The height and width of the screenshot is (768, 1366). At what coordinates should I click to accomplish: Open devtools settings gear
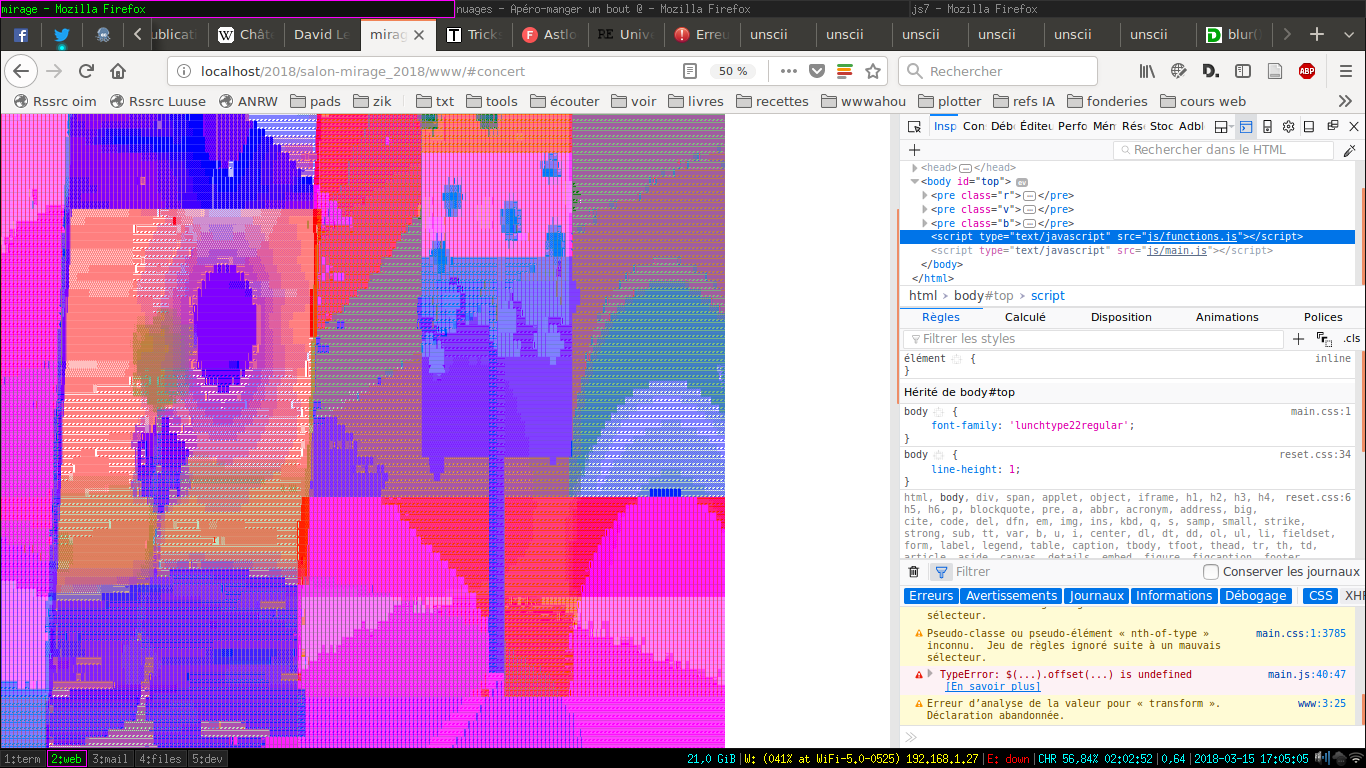(x=1288, y=127)
